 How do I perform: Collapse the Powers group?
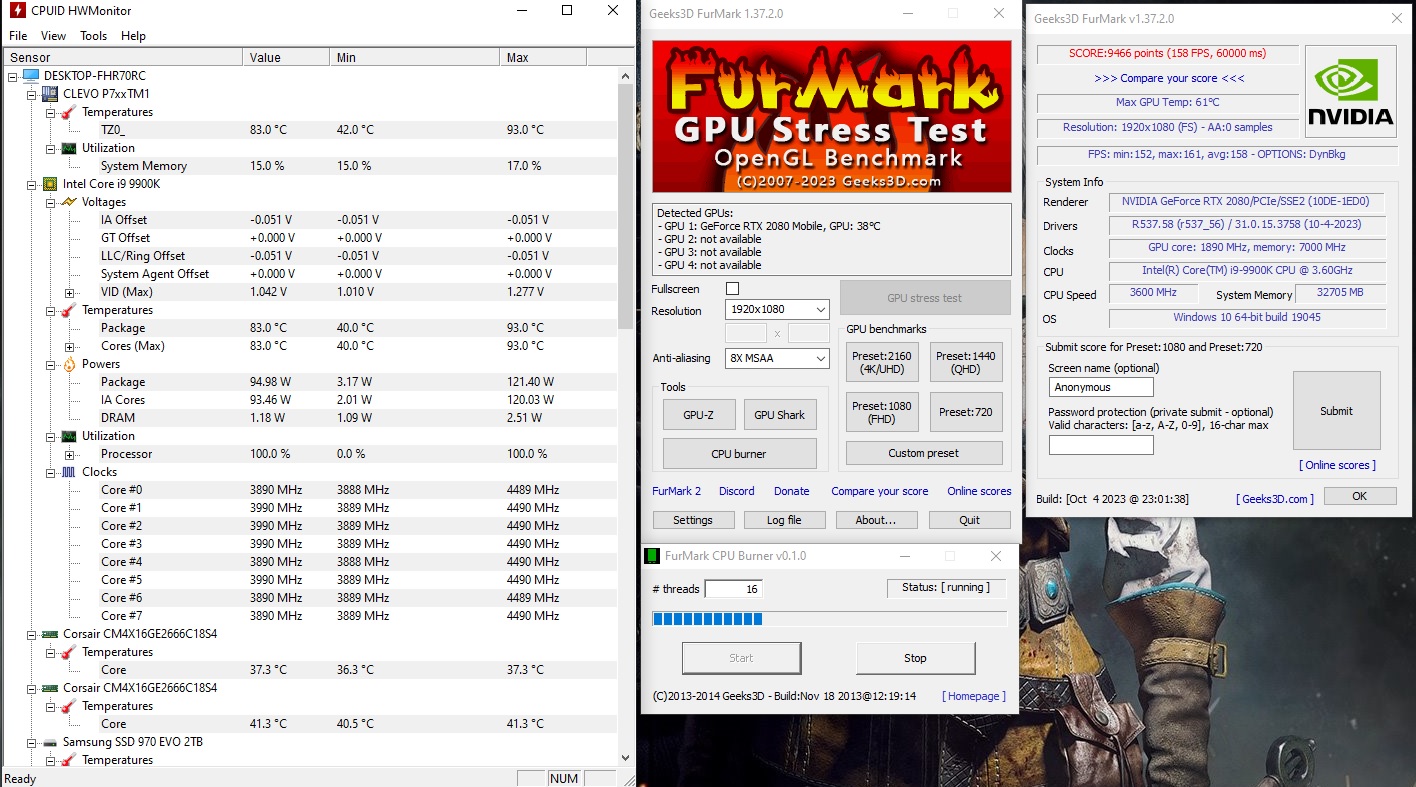click(51, 364)
